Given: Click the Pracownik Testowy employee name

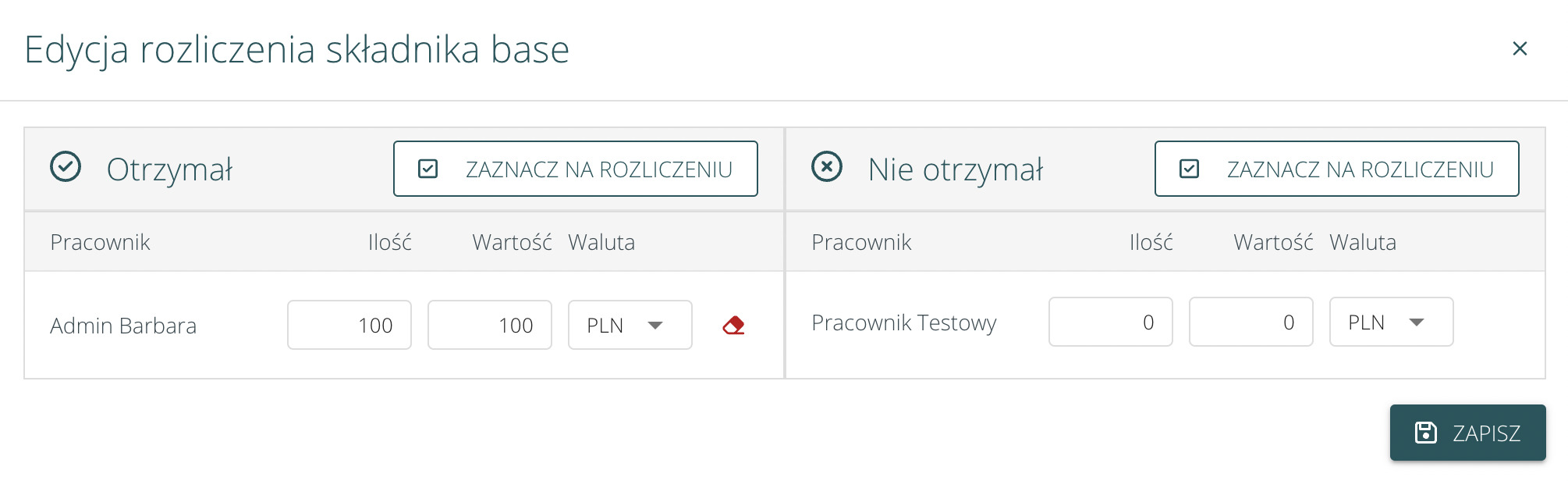Looking at the screenshot, I should [x=904, y=322].
